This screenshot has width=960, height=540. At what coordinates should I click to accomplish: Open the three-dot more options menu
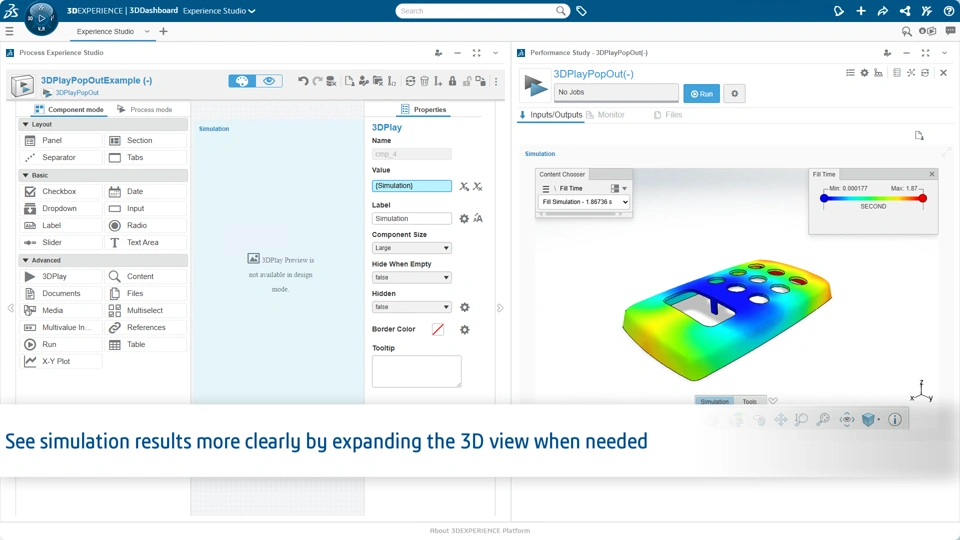(x=496, y=81)
